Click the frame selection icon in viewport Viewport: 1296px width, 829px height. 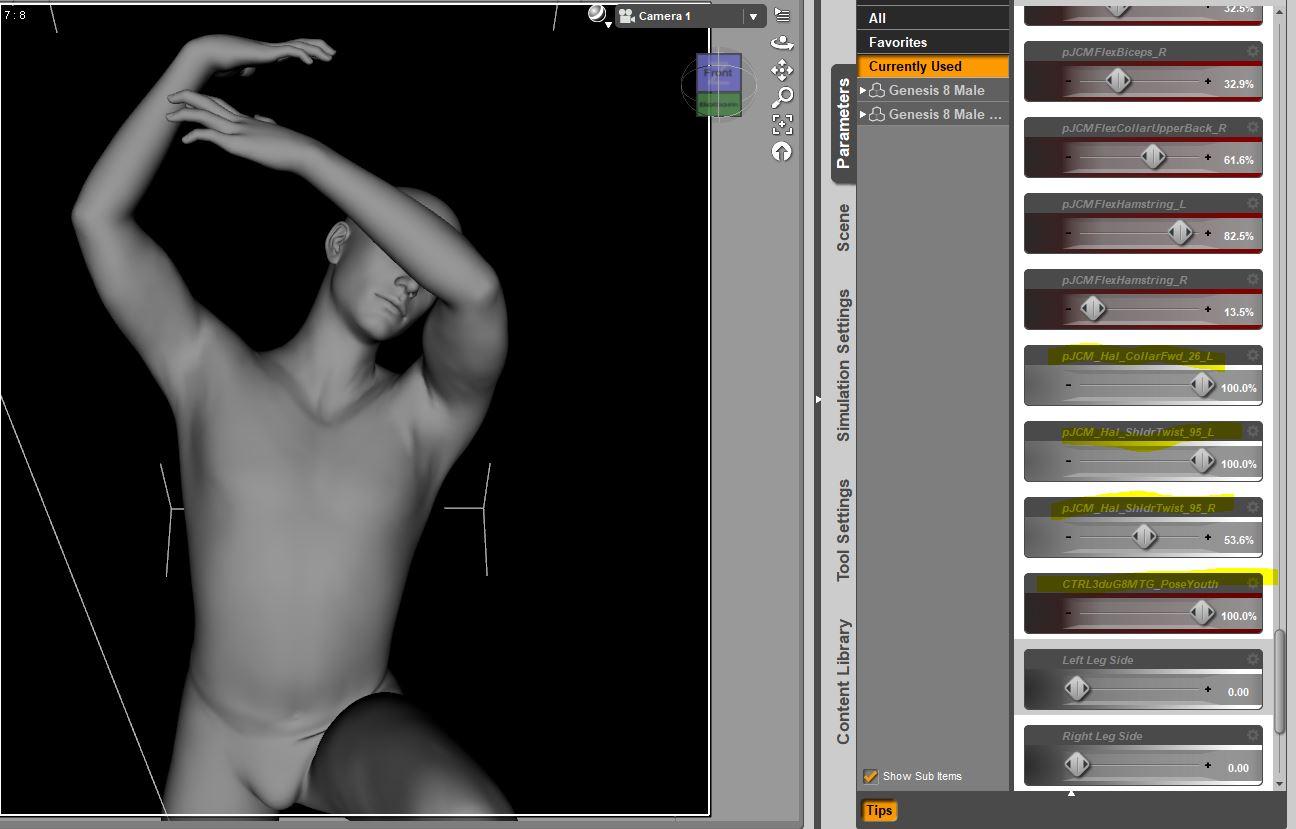[x=782, y=124]
